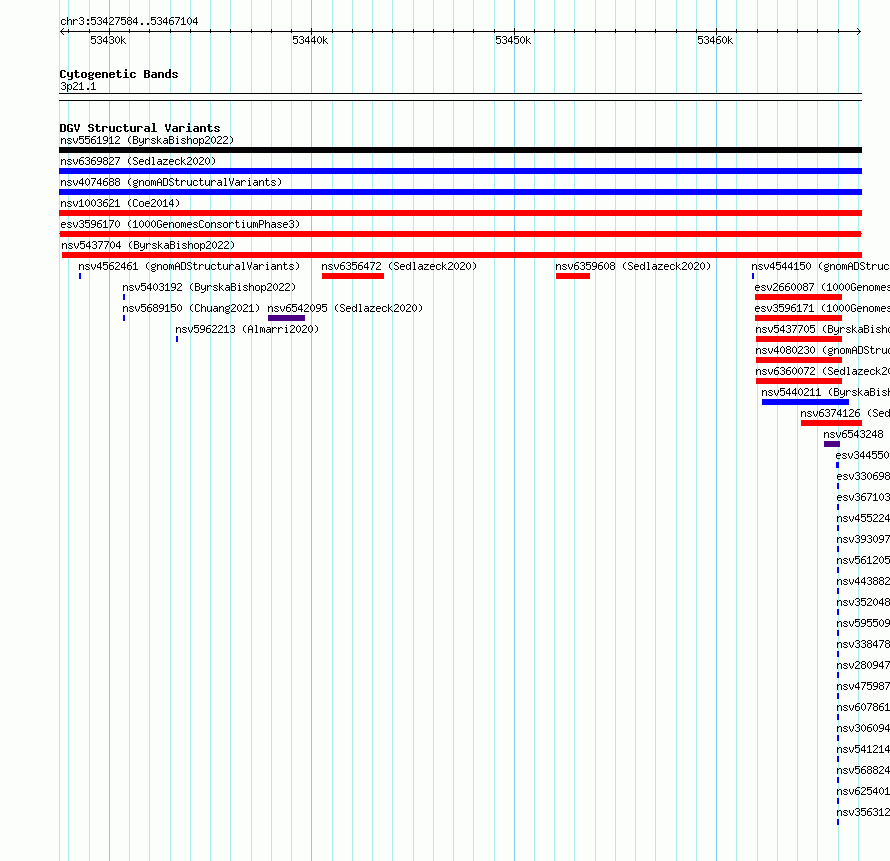
Task: Open the nsv6543248 variant label
Action: point(854,434)
